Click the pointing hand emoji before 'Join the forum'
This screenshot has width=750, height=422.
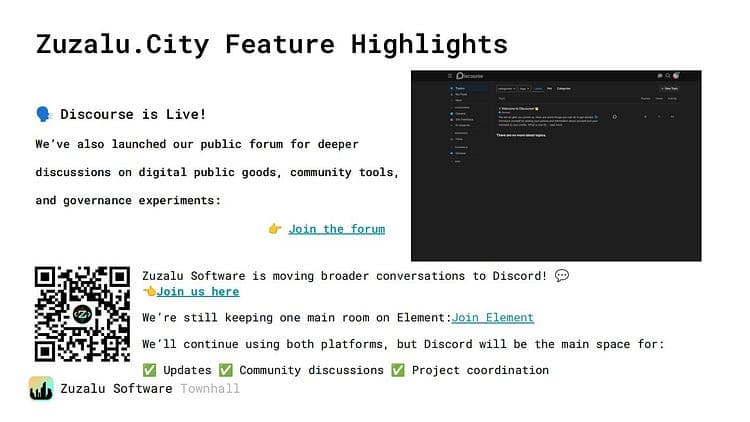275,229
